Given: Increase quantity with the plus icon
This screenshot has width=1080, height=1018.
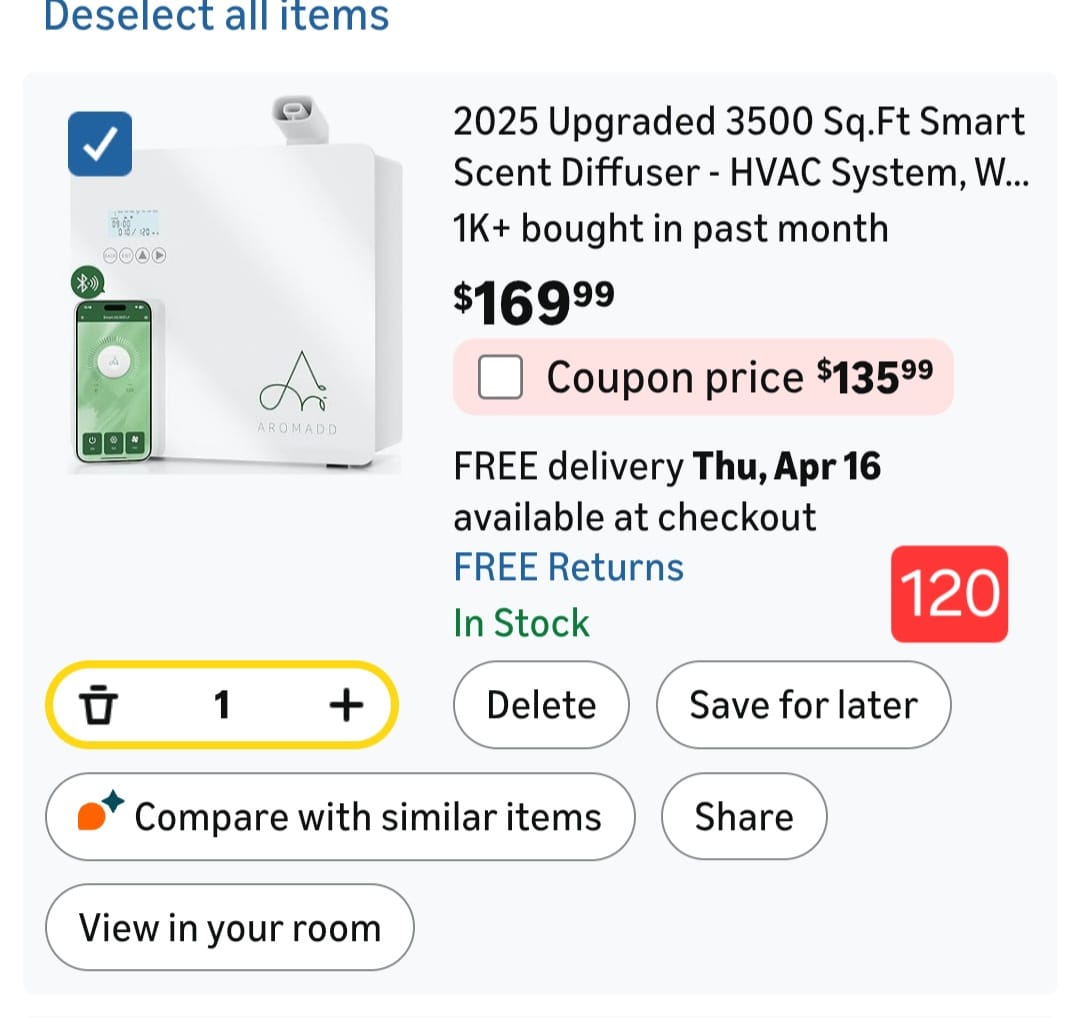Looking at the screenshot, I should click(x=346, y=705).
